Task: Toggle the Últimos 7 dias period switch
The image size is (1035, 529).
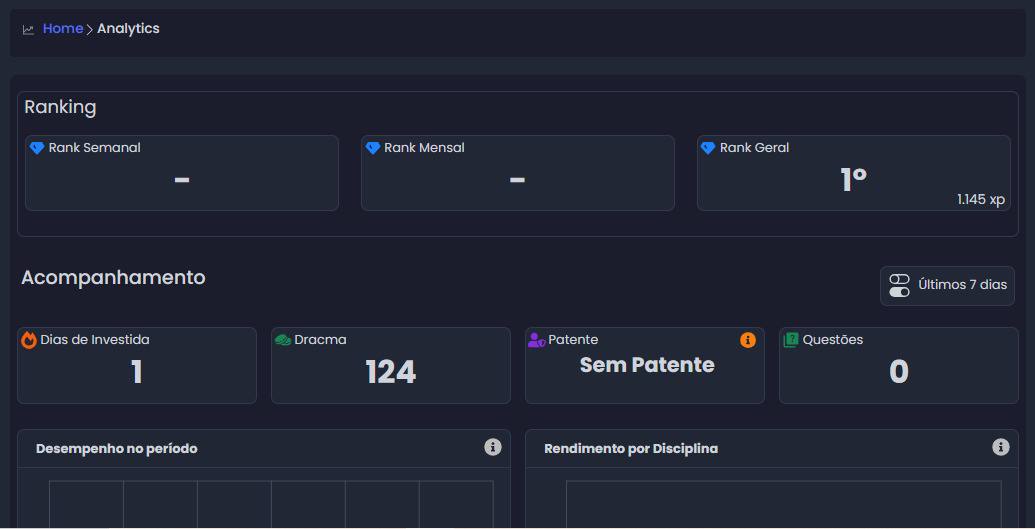Action: coord(899,285)
